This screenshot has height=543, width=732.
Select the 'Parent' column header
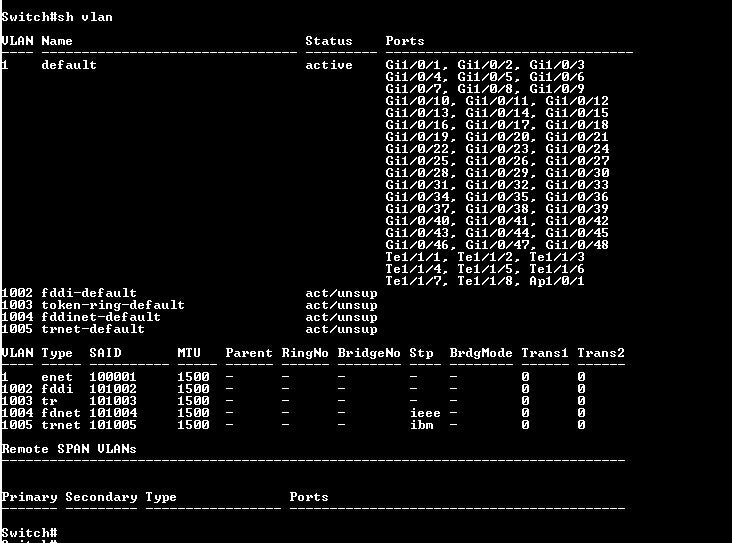tap(249, 353)
